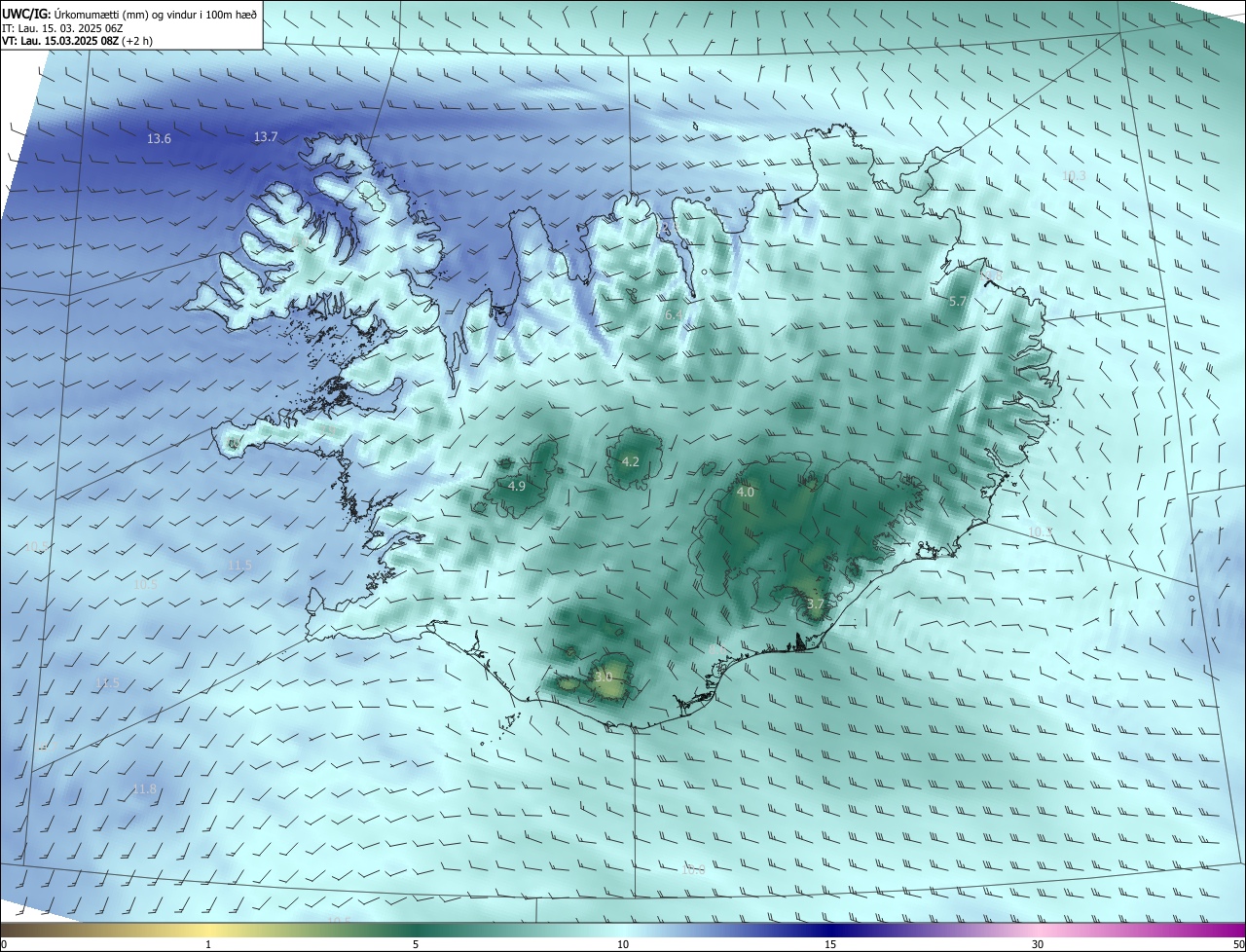Click the '1' tick on the color scale

point(208,944)
